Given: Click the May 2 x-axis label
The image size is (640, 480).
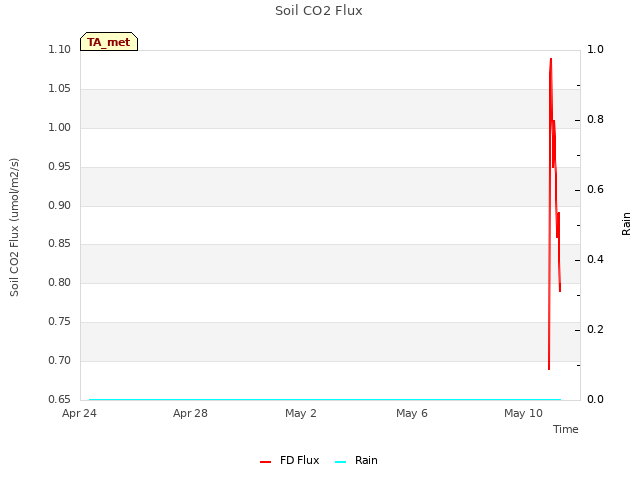Looking at the screenshot, I should click(301, 413).
